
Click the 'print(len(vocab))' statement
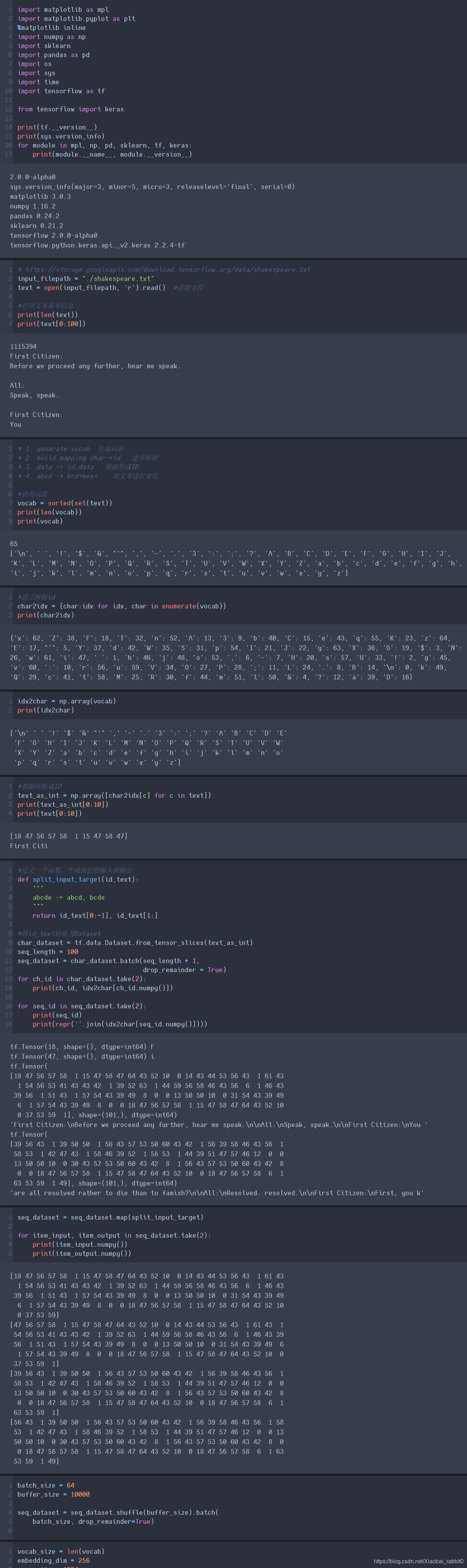pyautogui.click(x=50, y=512)
